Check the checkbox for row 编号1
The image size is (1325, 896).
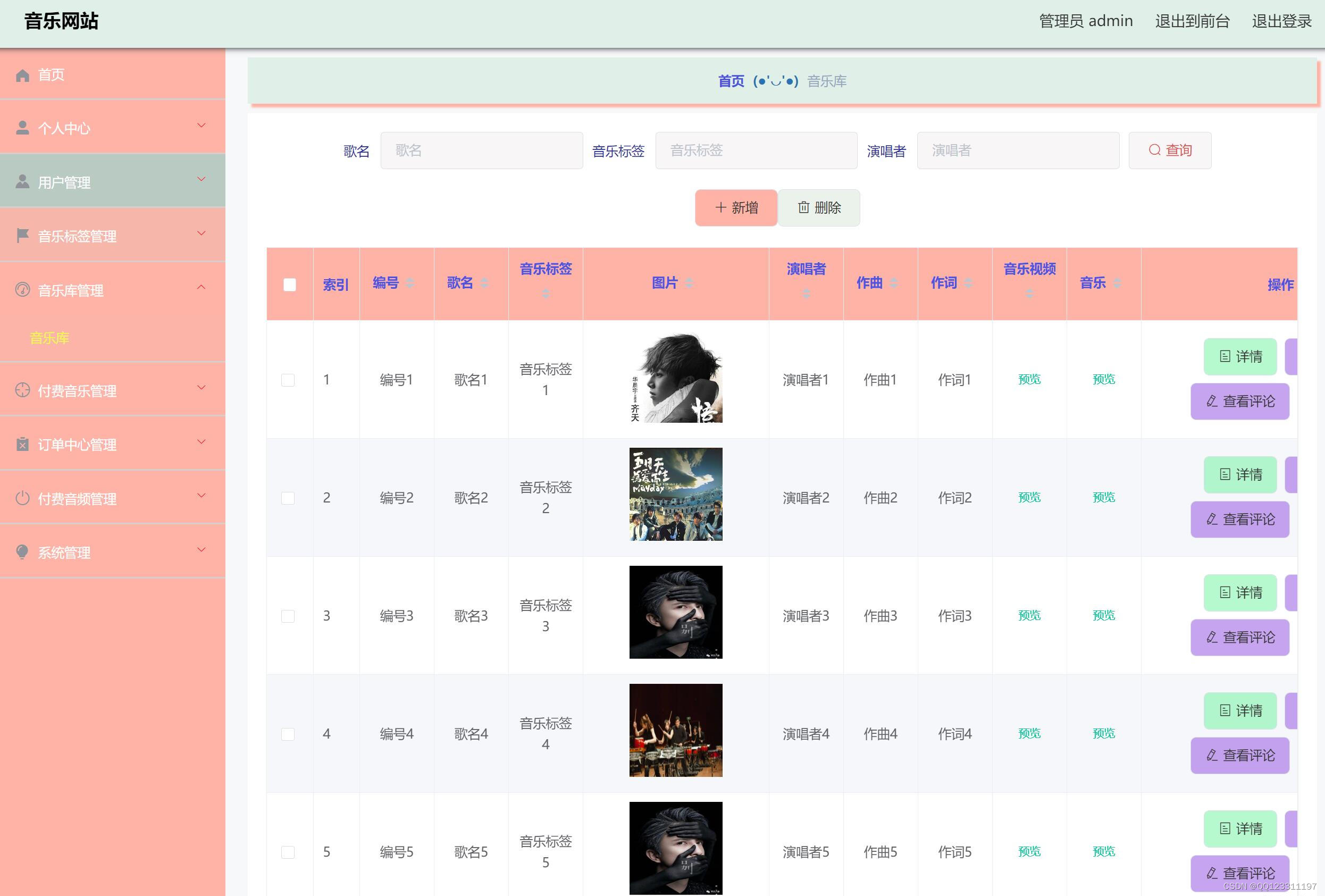(288, 380)
